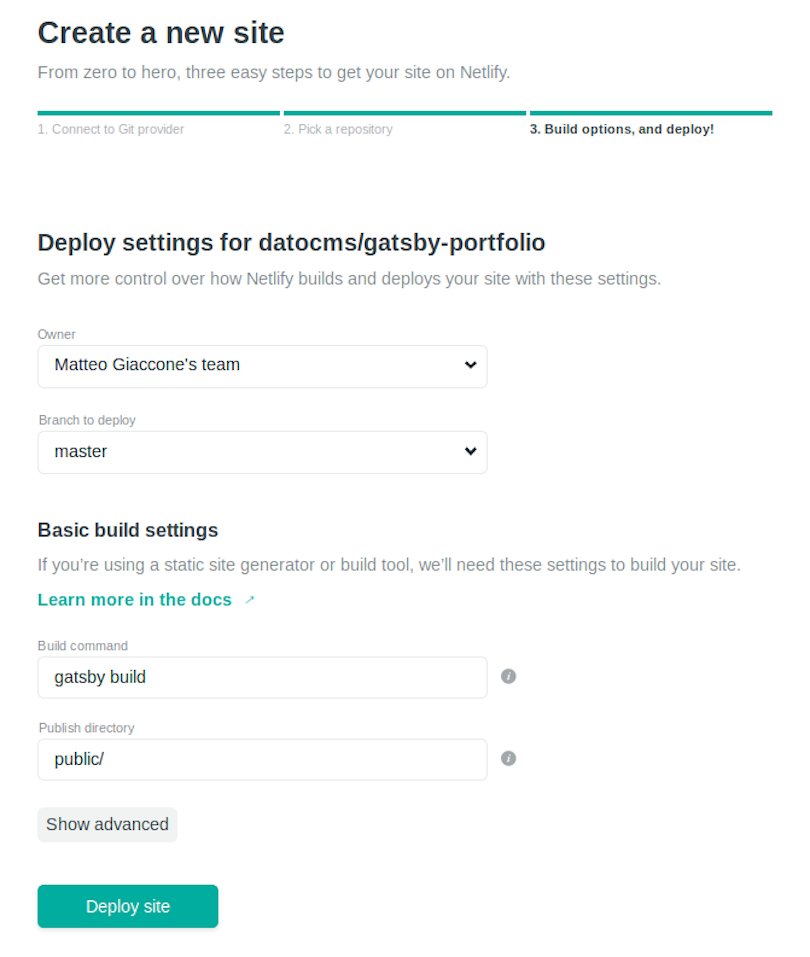
Task: Click the Create a new site heading
Action: tap(161, 33)
